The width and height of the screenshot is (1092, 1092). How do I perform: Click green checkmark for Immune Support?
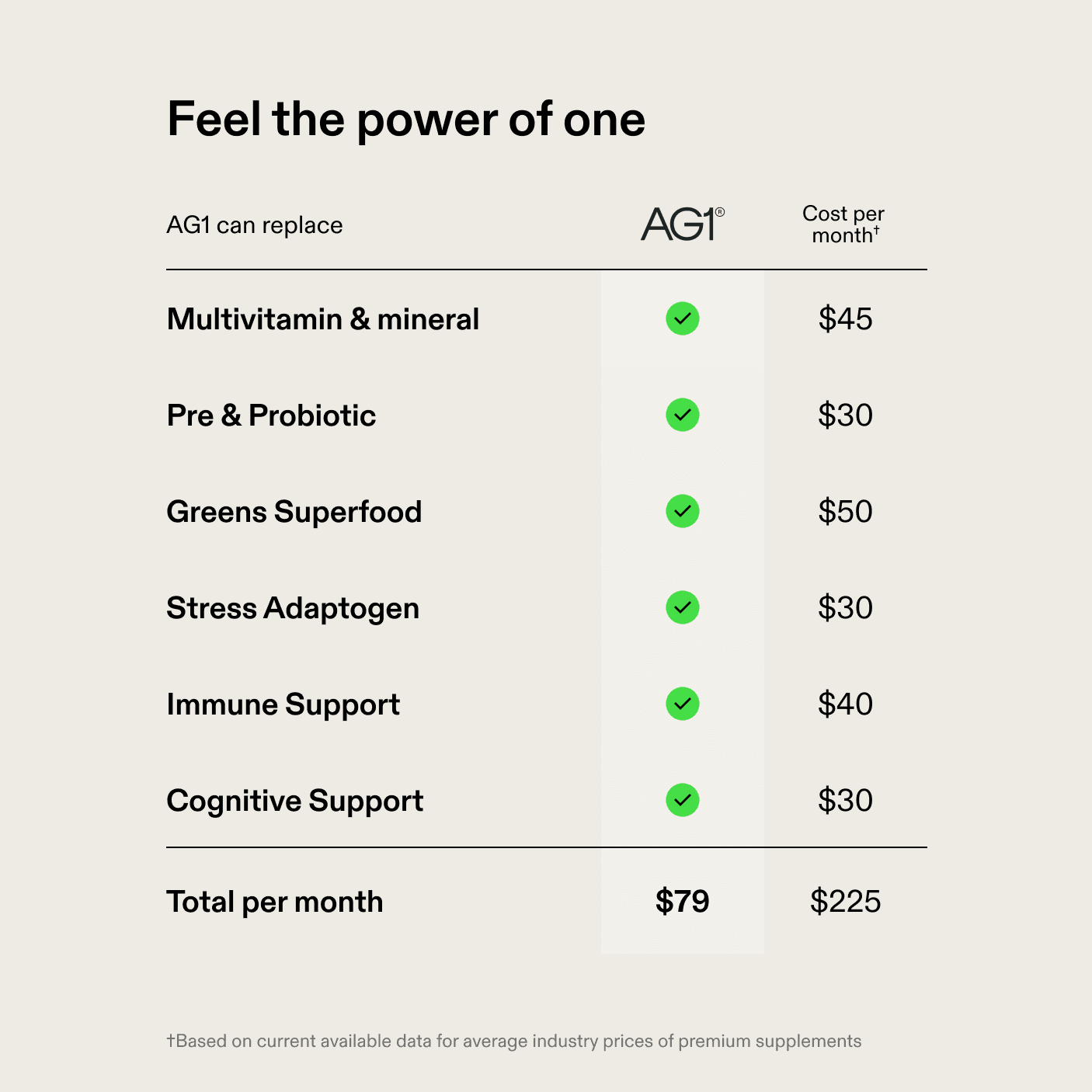pyautogui.click(x=683, y=704)
